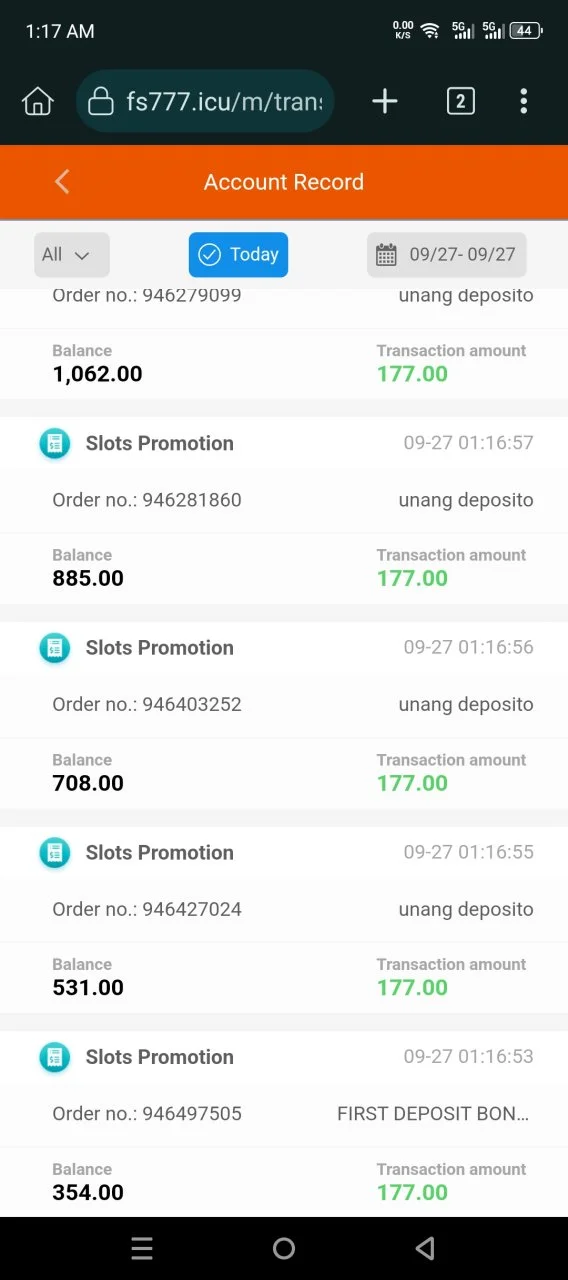568x1280 pixels.
Task: Tap the Android back triangle button
Action: tap(425, 1248)
